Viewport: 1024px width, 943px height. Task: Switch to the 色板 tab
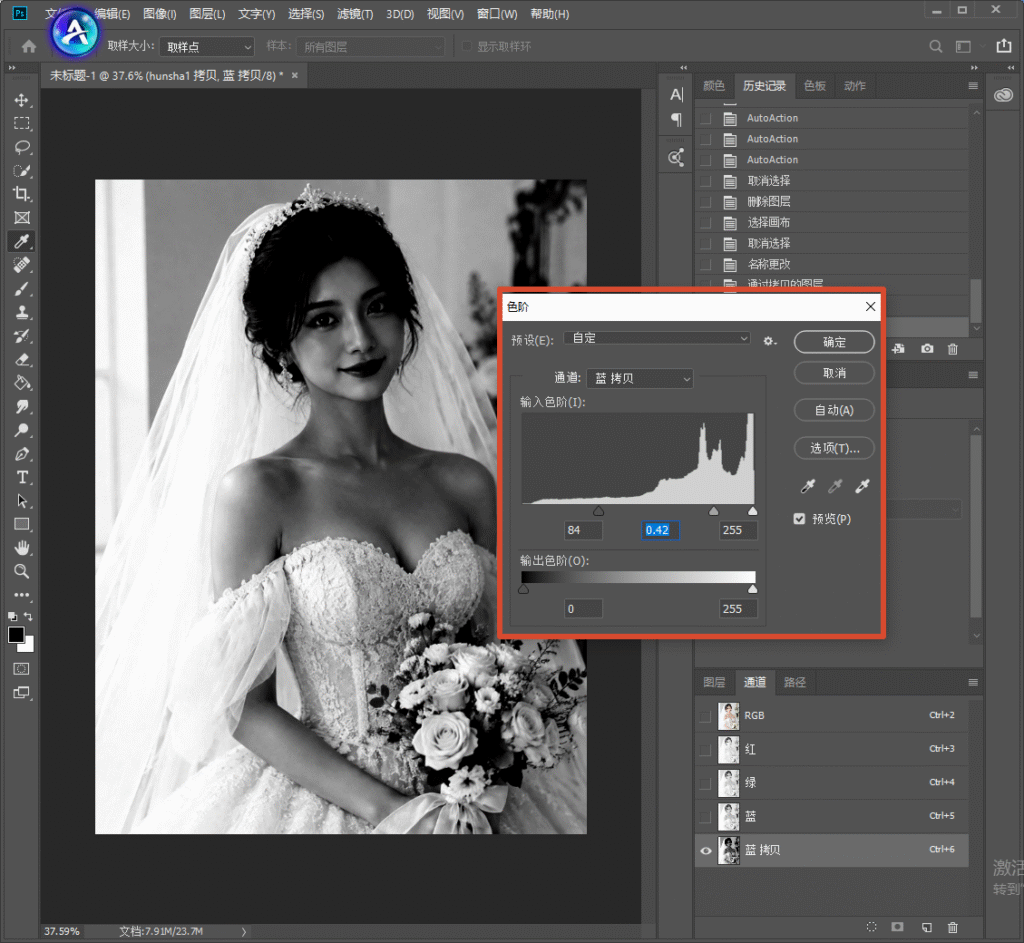coord(814,86)
